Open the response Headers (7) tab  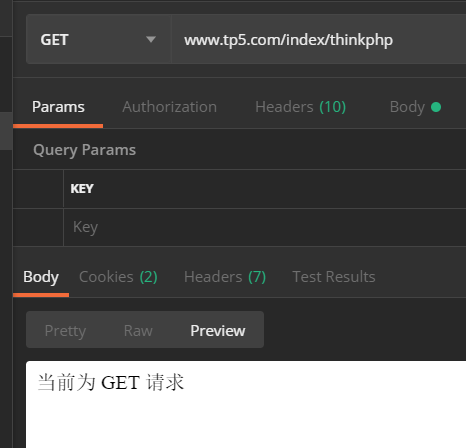click(x=225, y=277)
